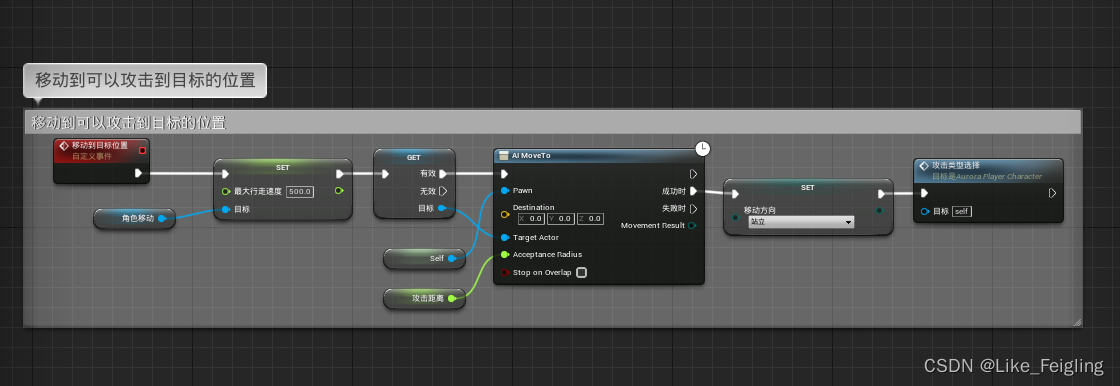Click the 目标 output pin on the GET node

click(441, 208)
